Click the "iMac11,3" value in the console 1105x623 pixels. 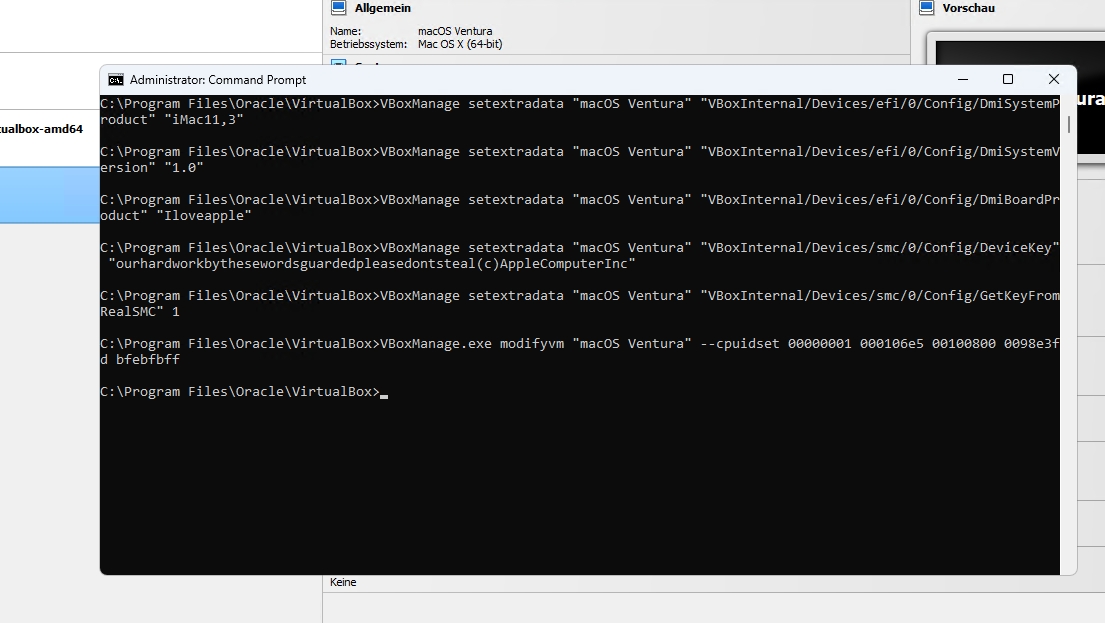coord(204,120)
